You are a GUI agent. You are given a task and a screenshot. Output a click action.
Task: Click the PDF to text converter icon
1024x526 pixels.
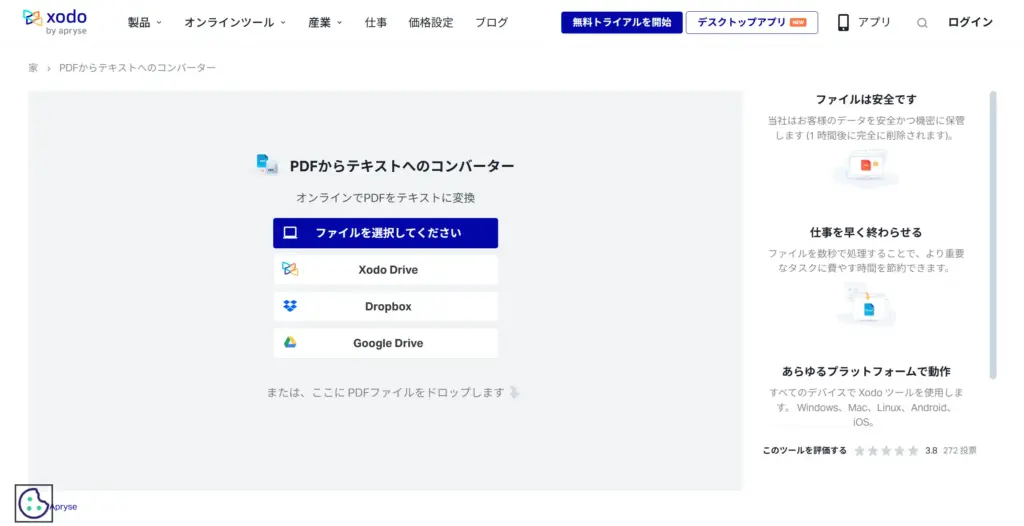click(x=266, y=166)
